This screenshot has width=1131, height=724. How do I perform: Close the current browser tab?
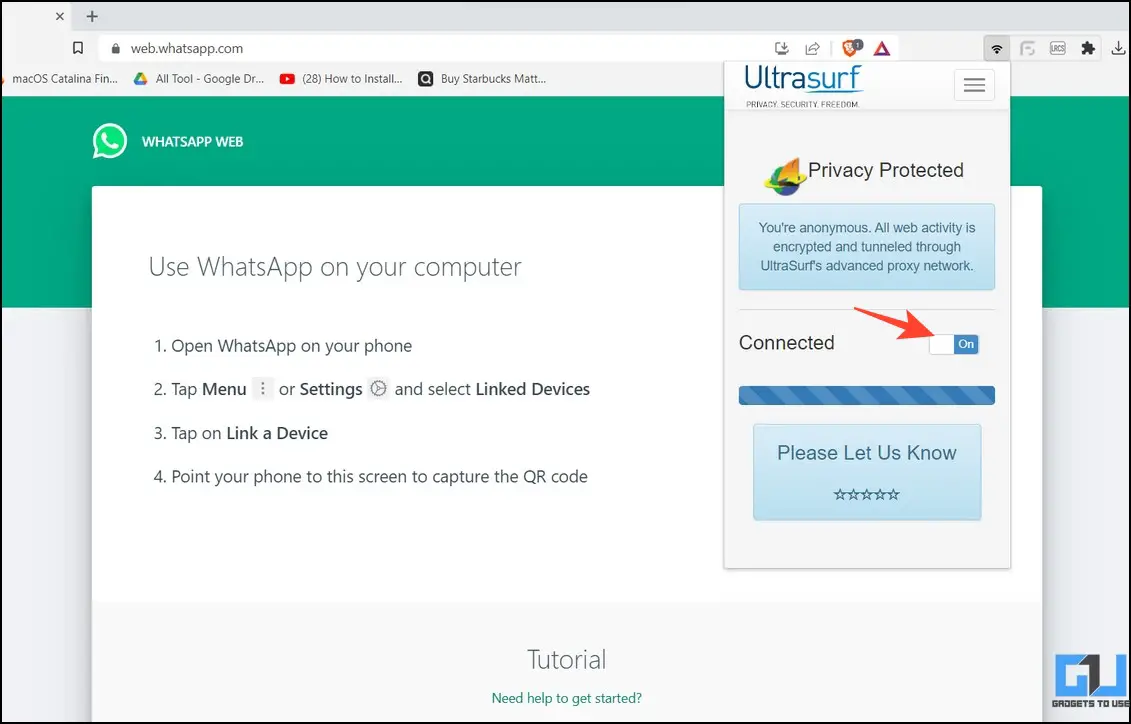(60, 16)
